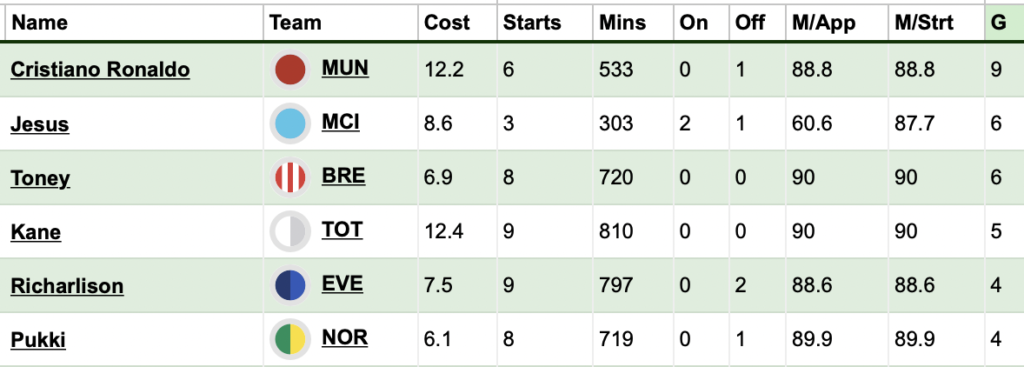The width and height of the screenshot is (1024, 367).
Task: Open the Kane player page
Action: coord(36,232)
